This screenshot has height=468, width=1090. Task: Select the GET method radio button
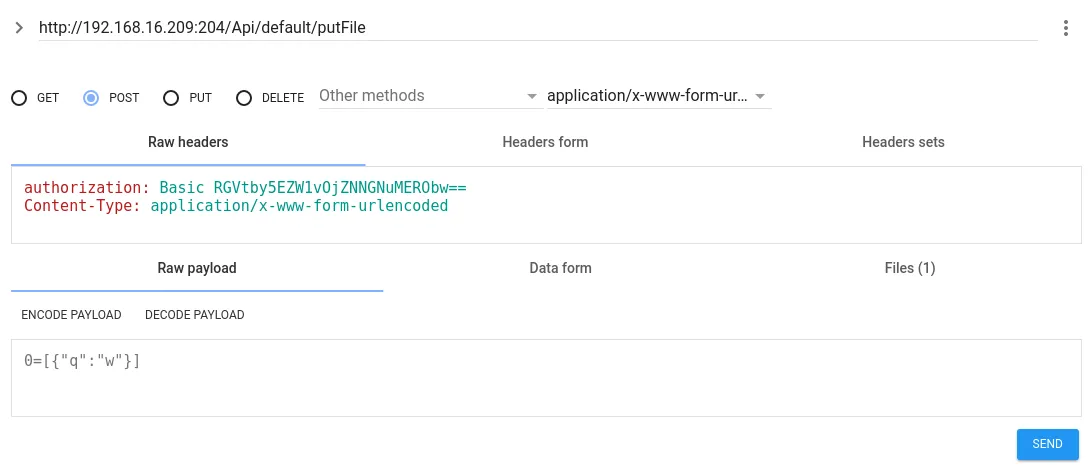19,98
